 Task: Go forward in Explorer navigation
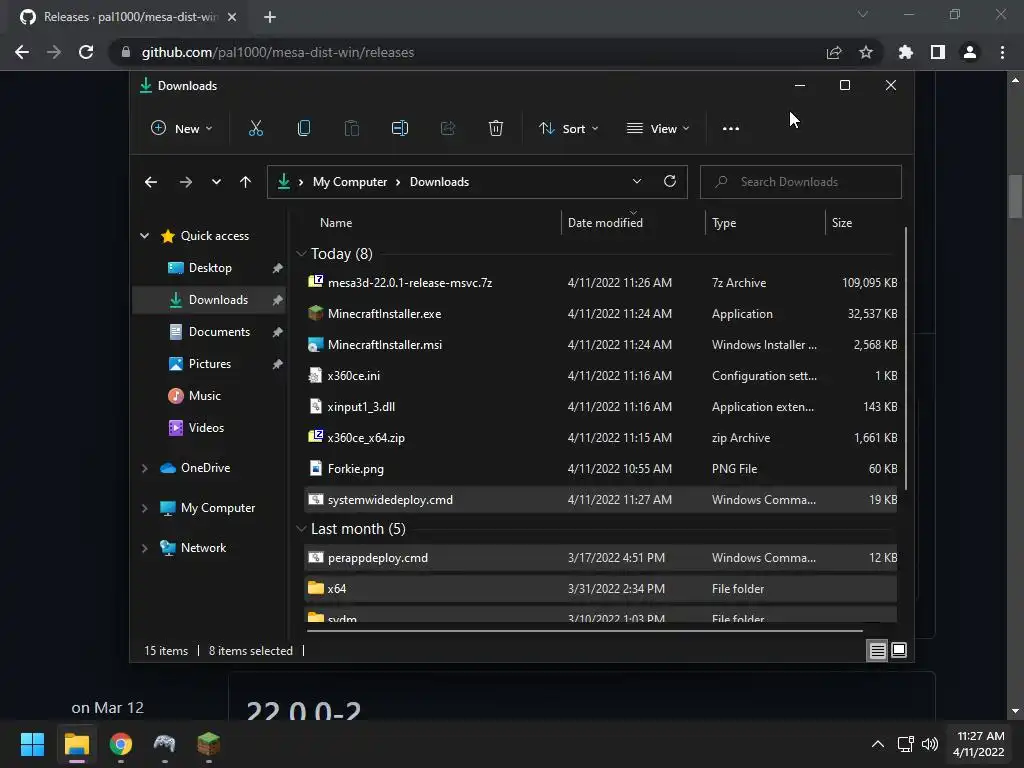[x=186, y=182]
